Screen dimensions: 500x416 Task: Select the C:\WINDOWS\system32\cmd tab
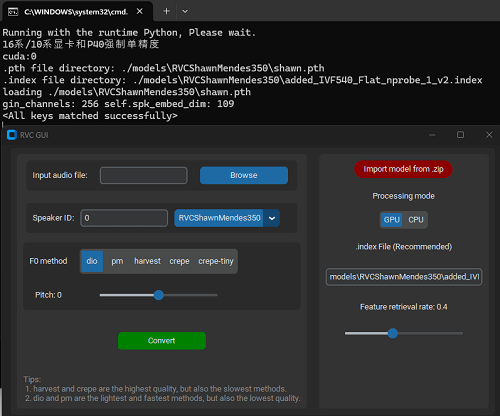(77, 12)
